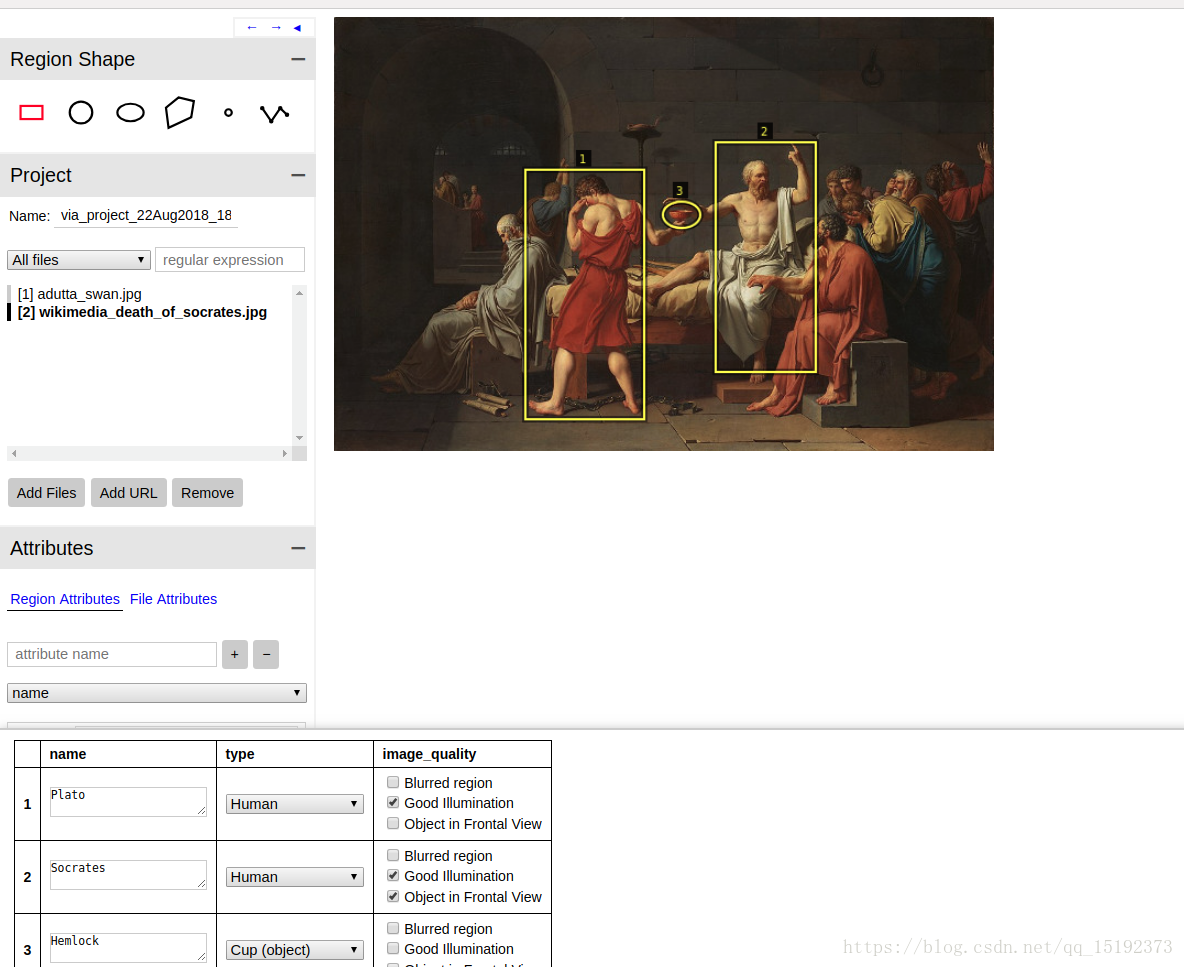
Task: Toggle Blurred region for row 3 Hemlock
Action: tap(393, 928)
